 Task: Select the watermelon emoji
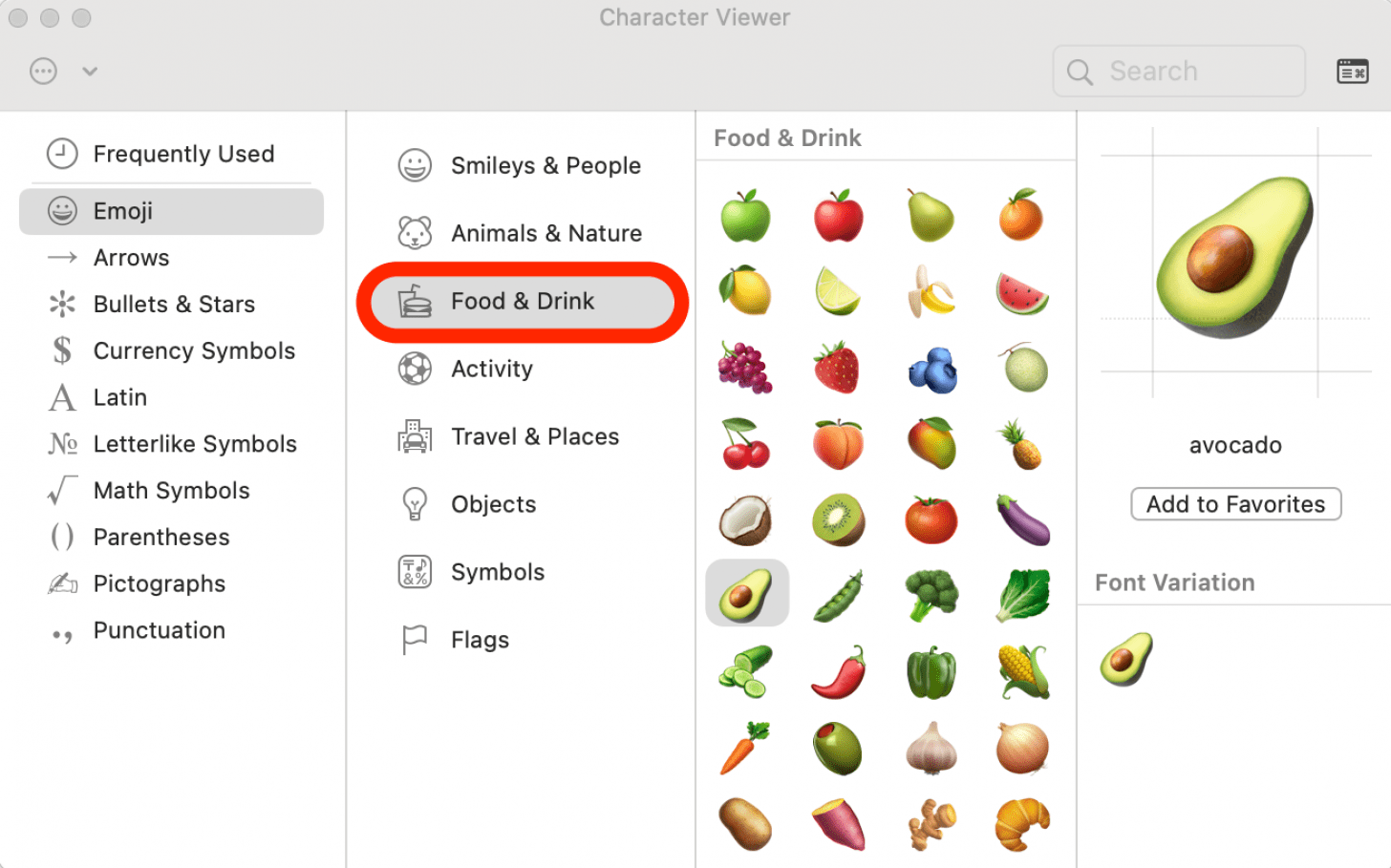pos(1021,291)
